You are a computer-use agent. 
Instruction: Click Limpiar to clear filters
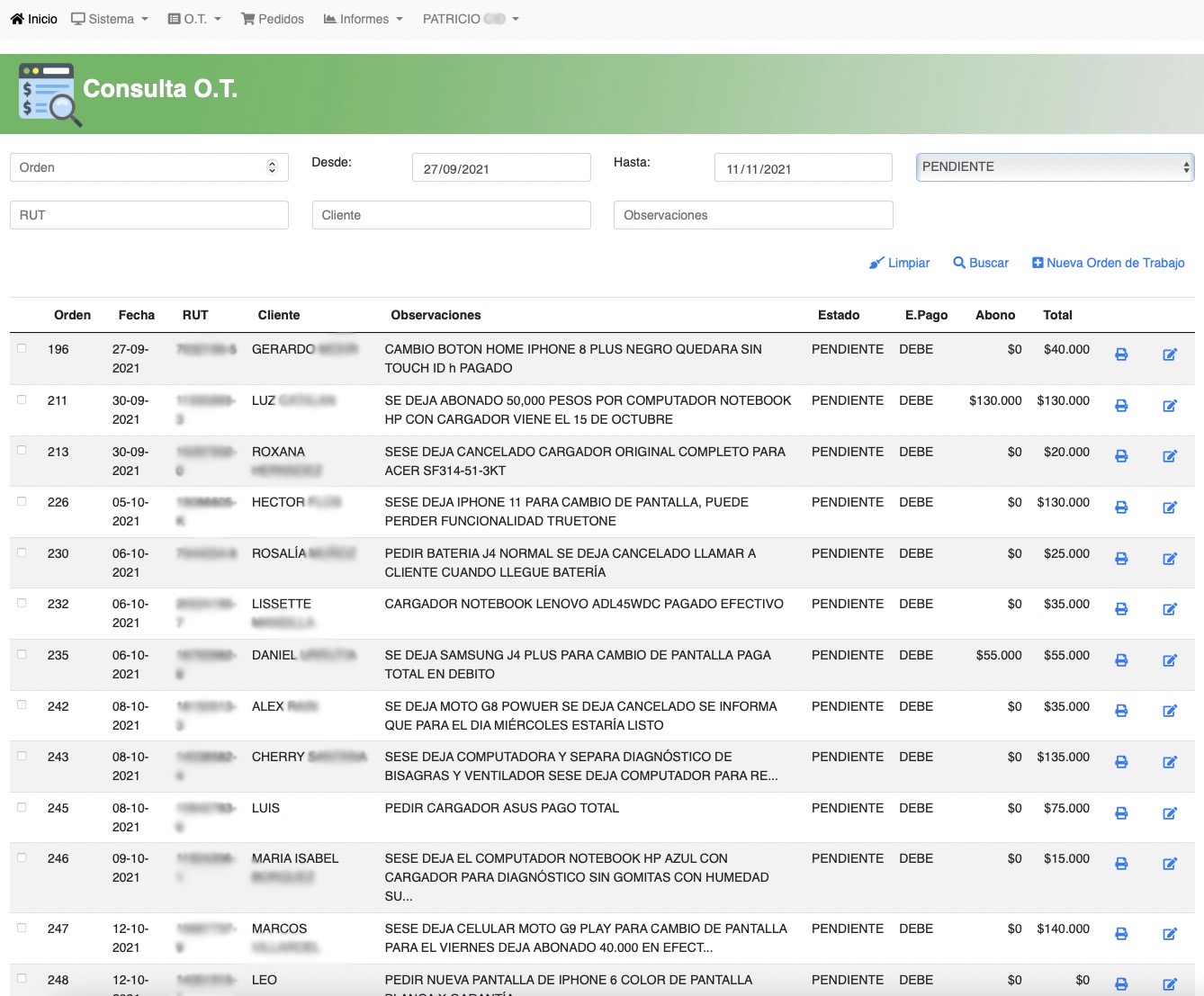pyautogui.click(x=899, y=263)
